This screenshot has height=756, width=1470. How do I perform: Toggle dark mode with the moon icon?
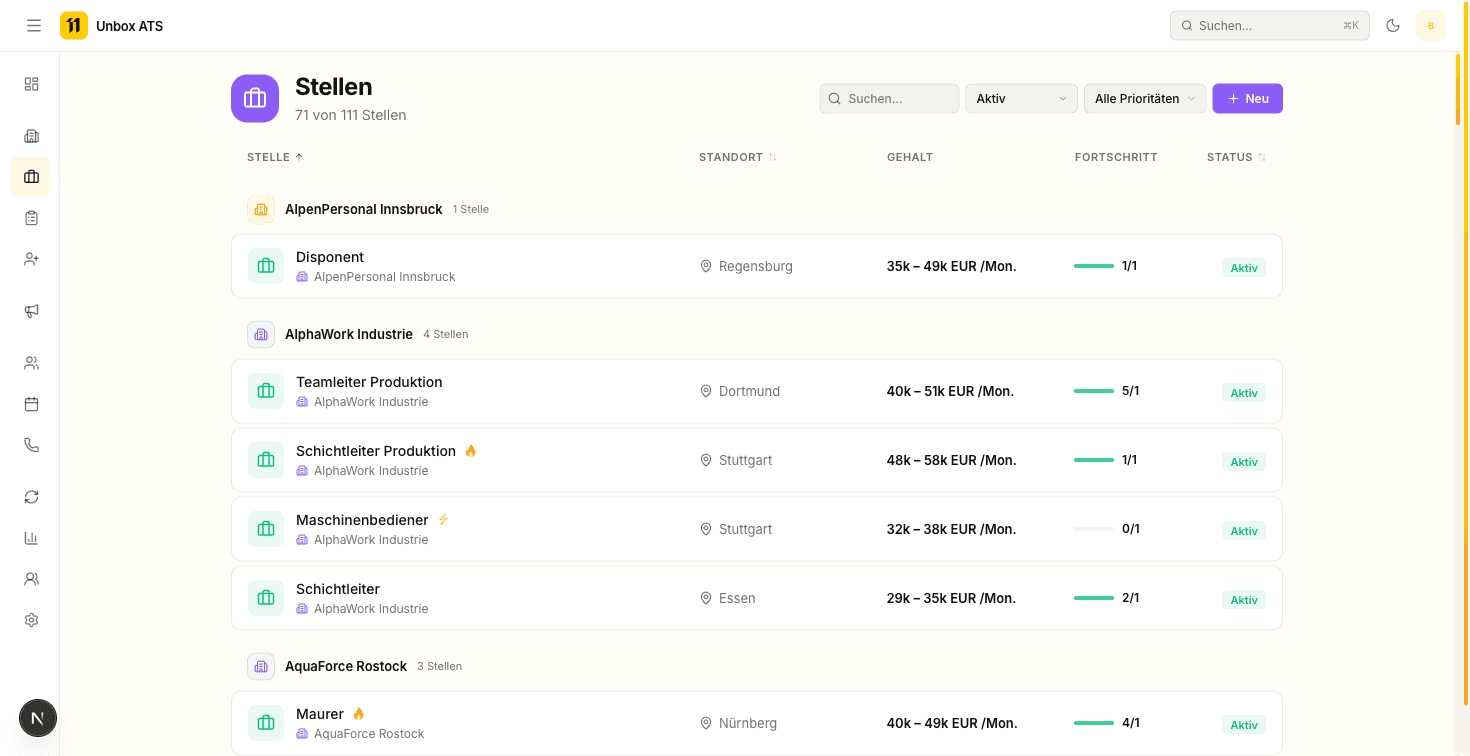point(1393,26)
